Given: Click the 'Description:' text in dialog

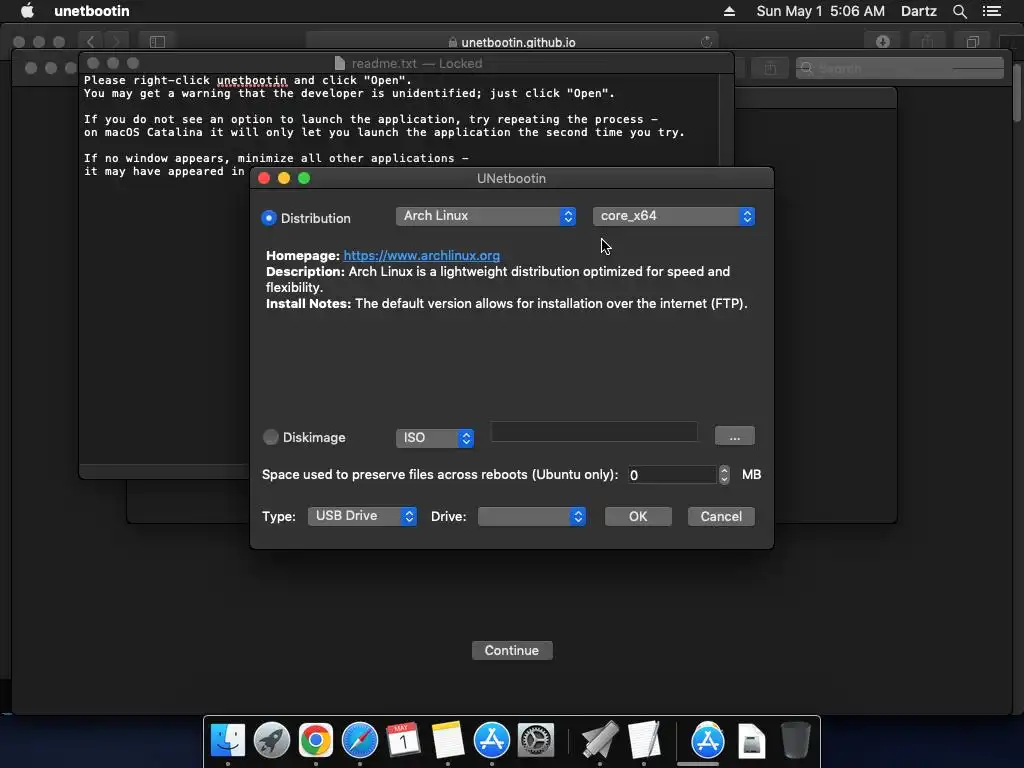Looking at the screenshot, I should (x=305, y=272).
